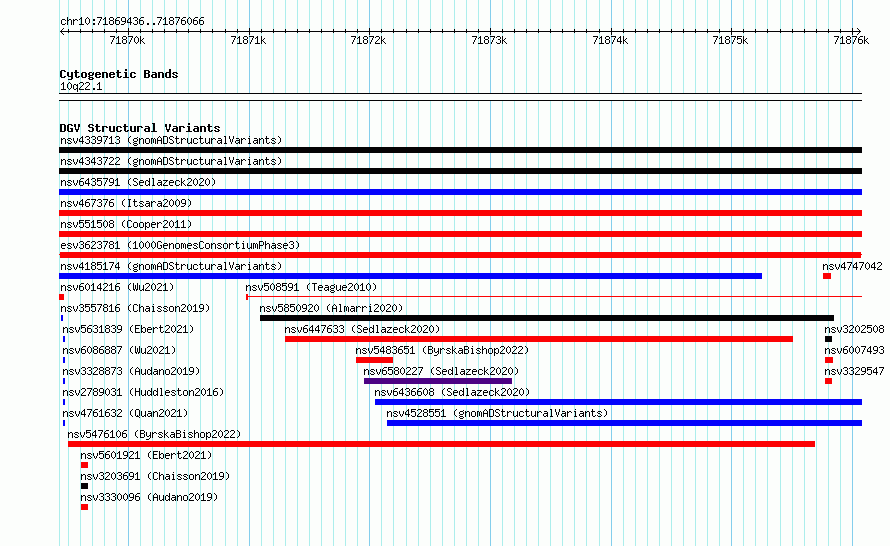Click nsv508591 (Teague2010) label
The image size is (890, 546).
(311, 287)
